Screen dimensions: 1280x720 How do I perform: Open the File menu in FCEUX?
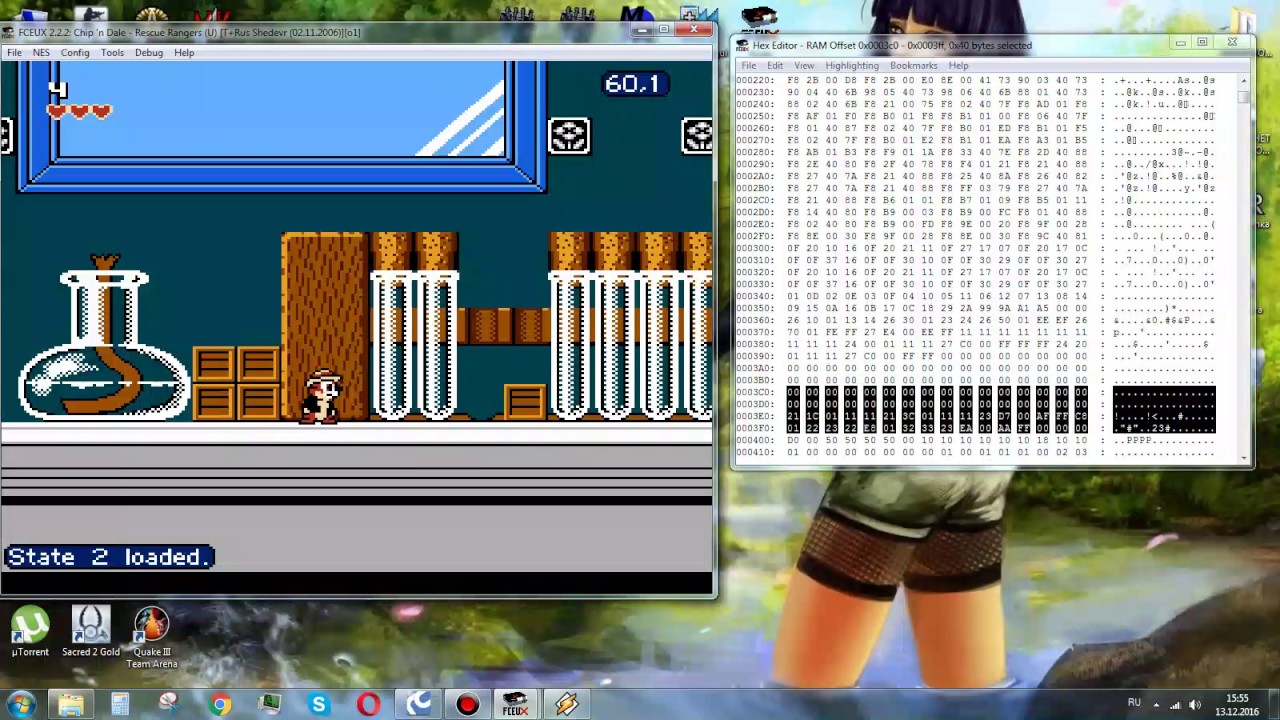14,53
